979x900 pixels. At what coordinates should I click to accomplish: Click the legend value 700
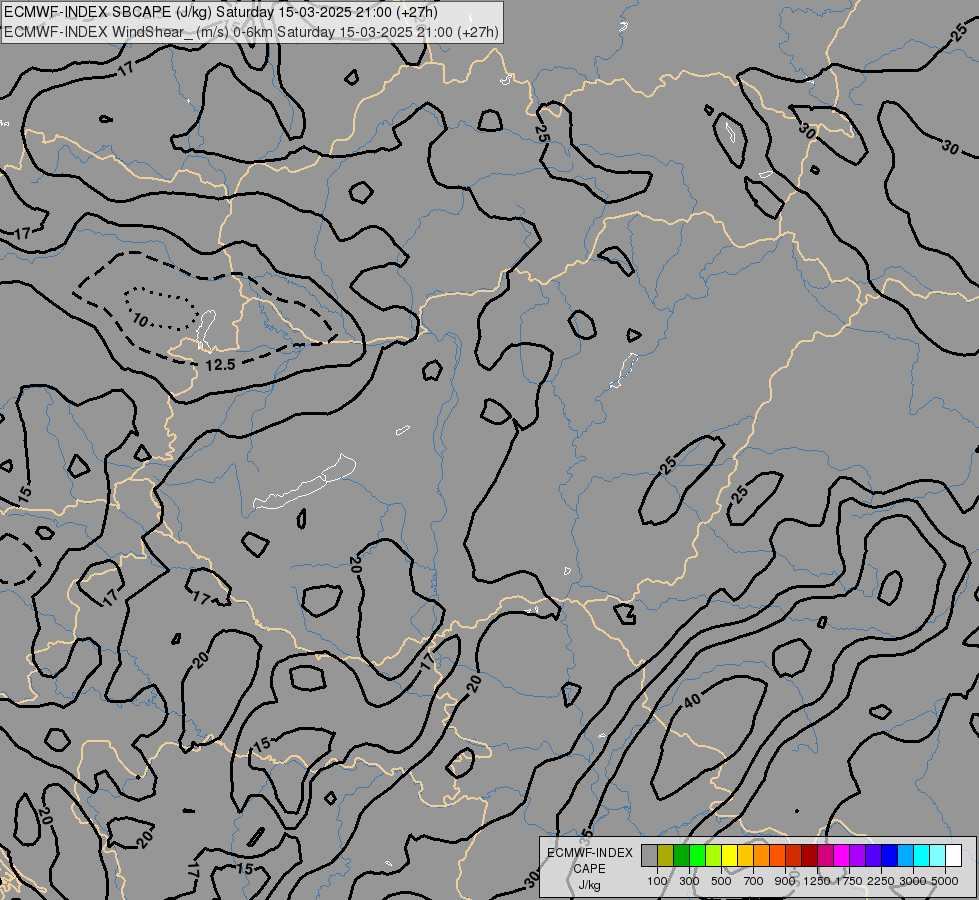tap(754, 881)
